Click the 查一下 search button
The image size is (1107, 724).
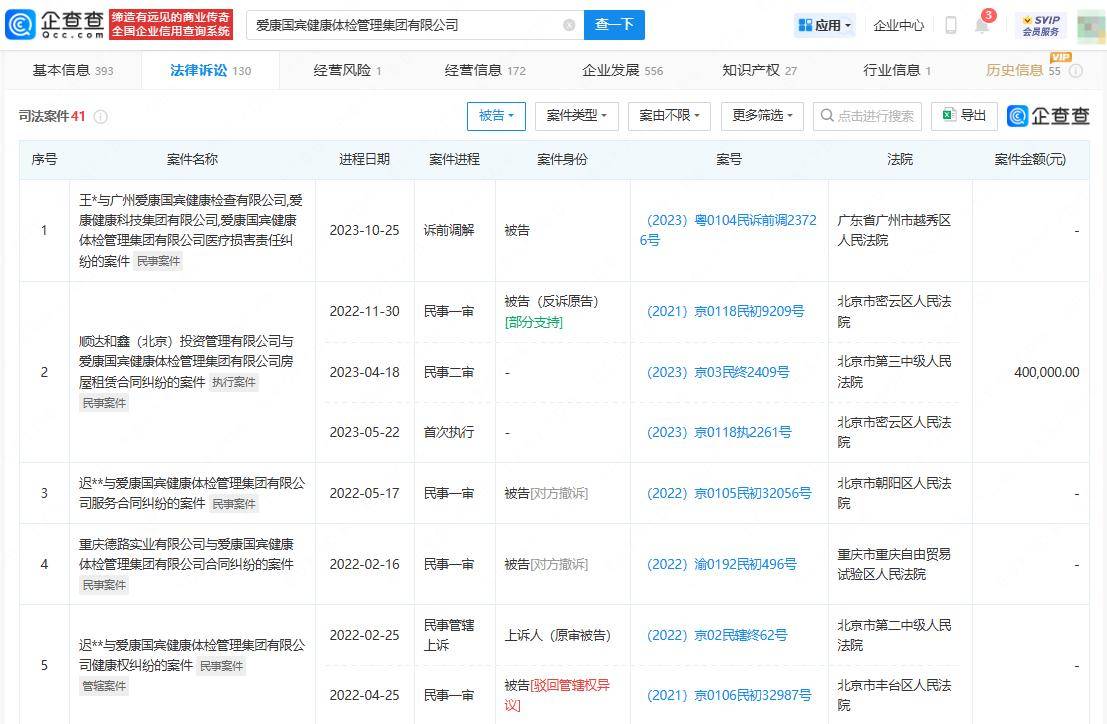[614, 25]
